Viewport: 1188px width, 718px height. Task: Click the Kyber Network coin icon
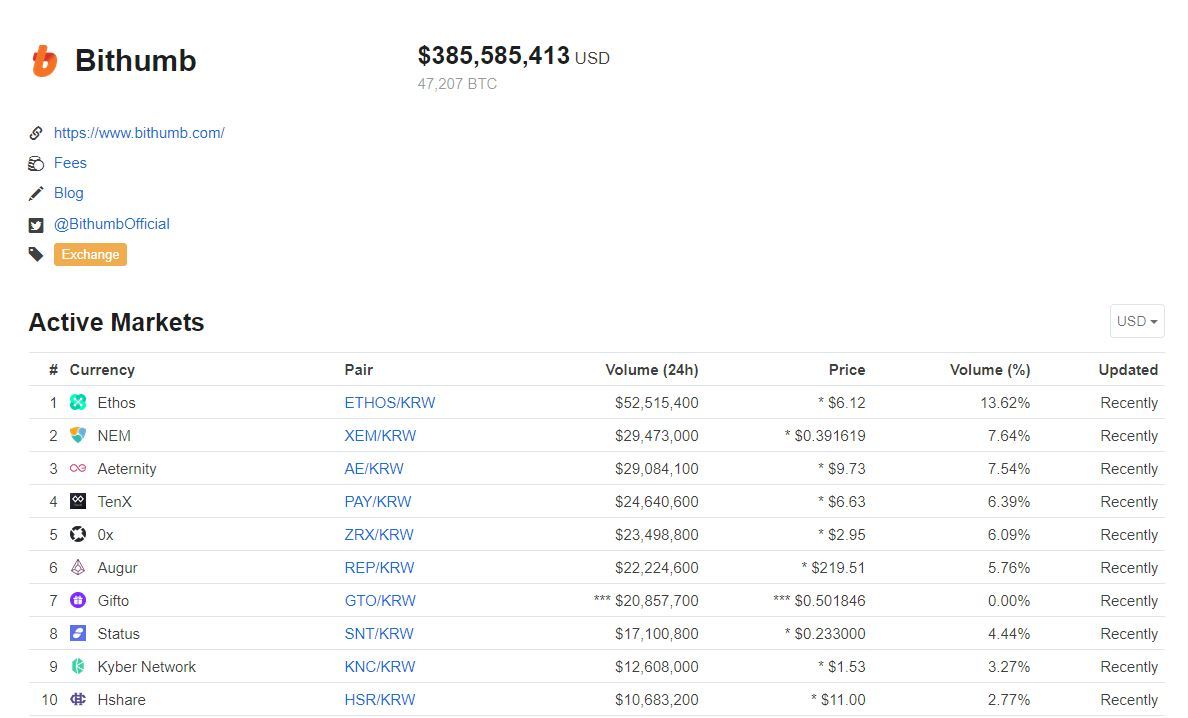tap(78, 666)
